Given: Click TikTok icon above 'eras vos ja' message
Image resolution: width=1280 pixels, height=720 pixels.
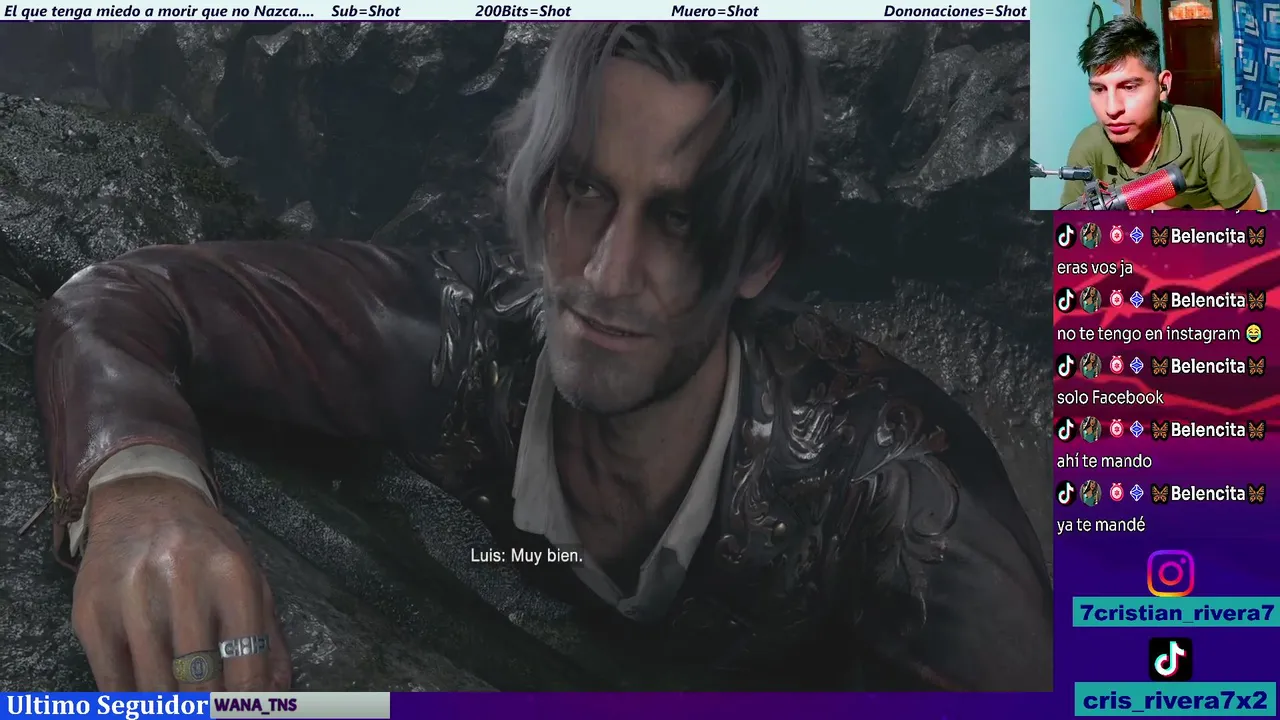Looking at the screenshot, I should [x=1066, y=236].
